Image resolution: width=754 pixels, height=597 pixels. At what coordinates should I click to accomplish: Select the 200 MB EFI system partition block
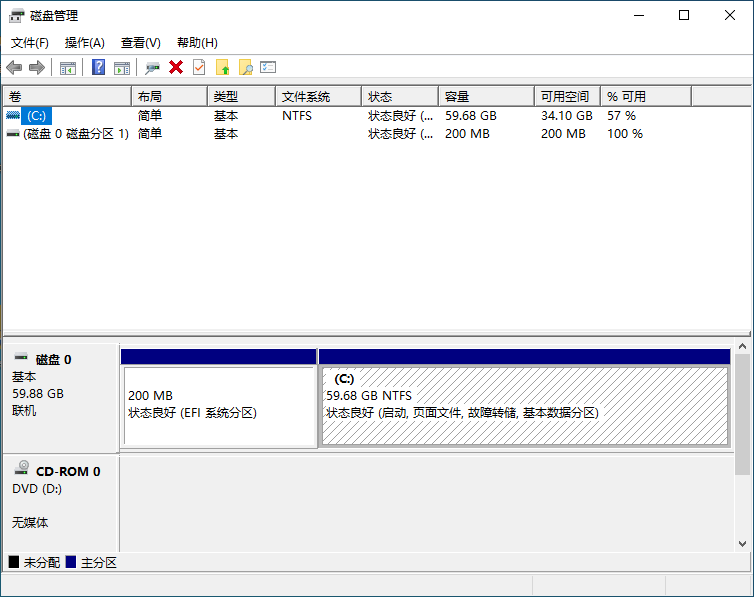tap(218, 405)
